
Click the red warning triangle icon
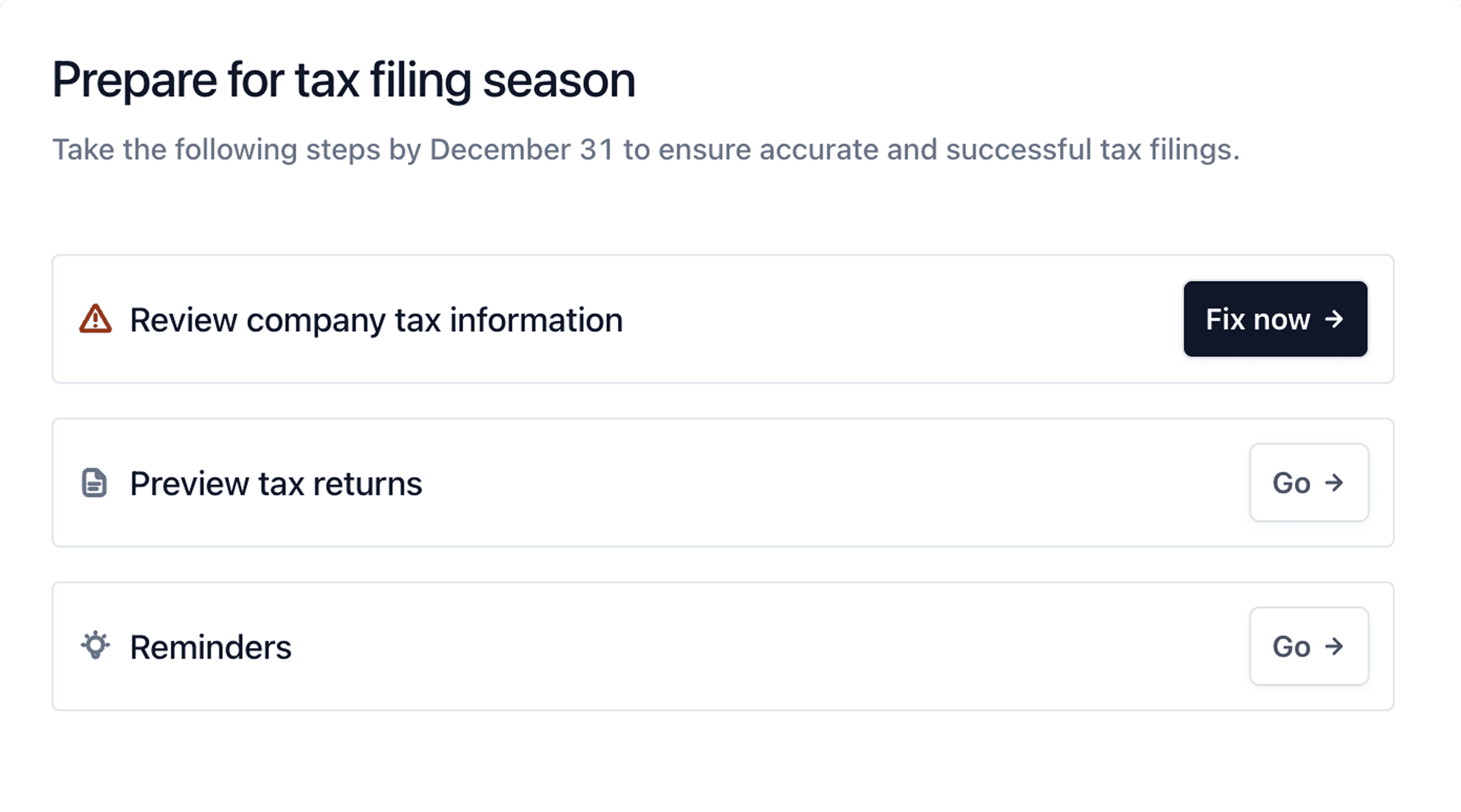(x=96, y=319)
